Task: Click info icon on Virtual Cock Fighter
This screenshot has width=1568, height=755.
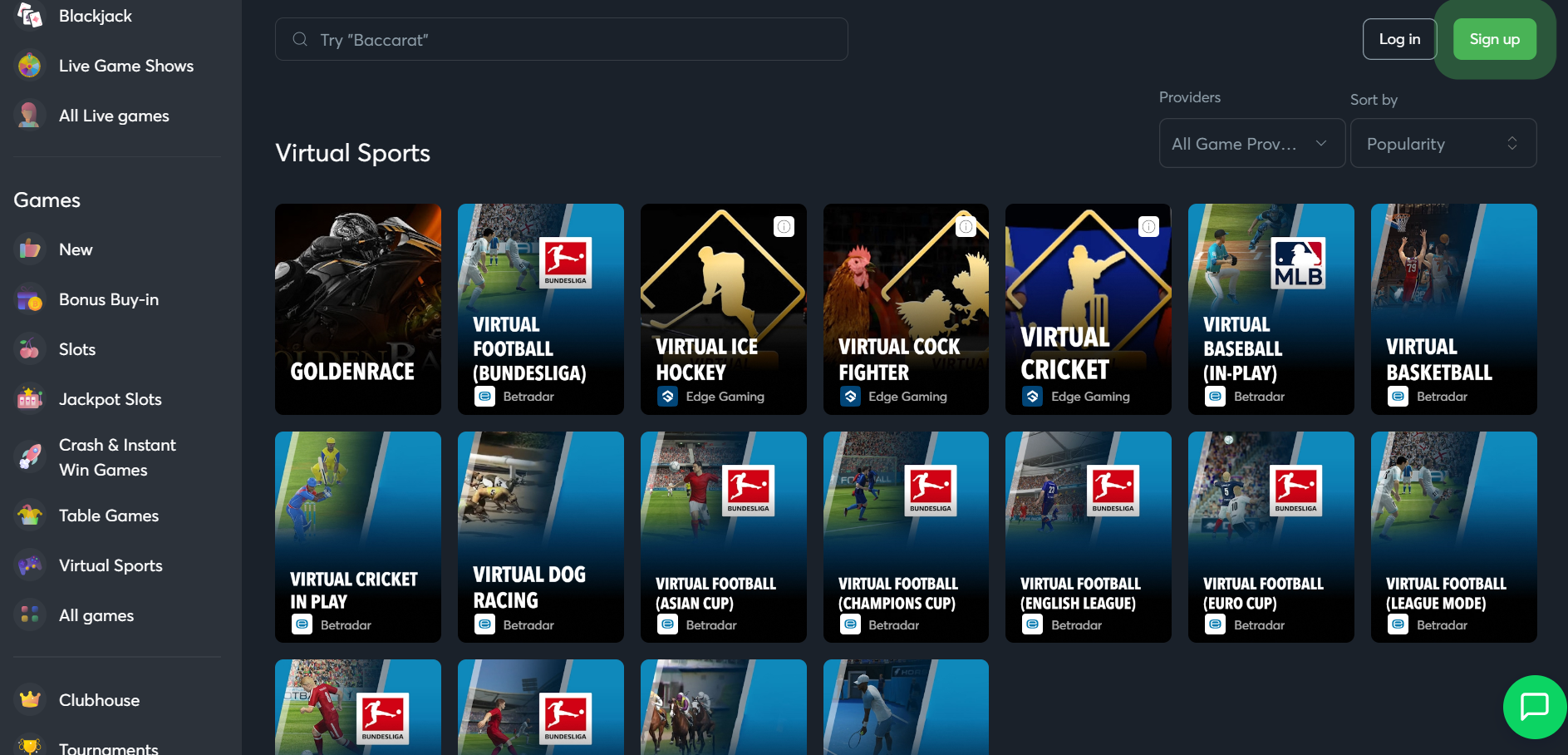Action: (x=966, y=226)
